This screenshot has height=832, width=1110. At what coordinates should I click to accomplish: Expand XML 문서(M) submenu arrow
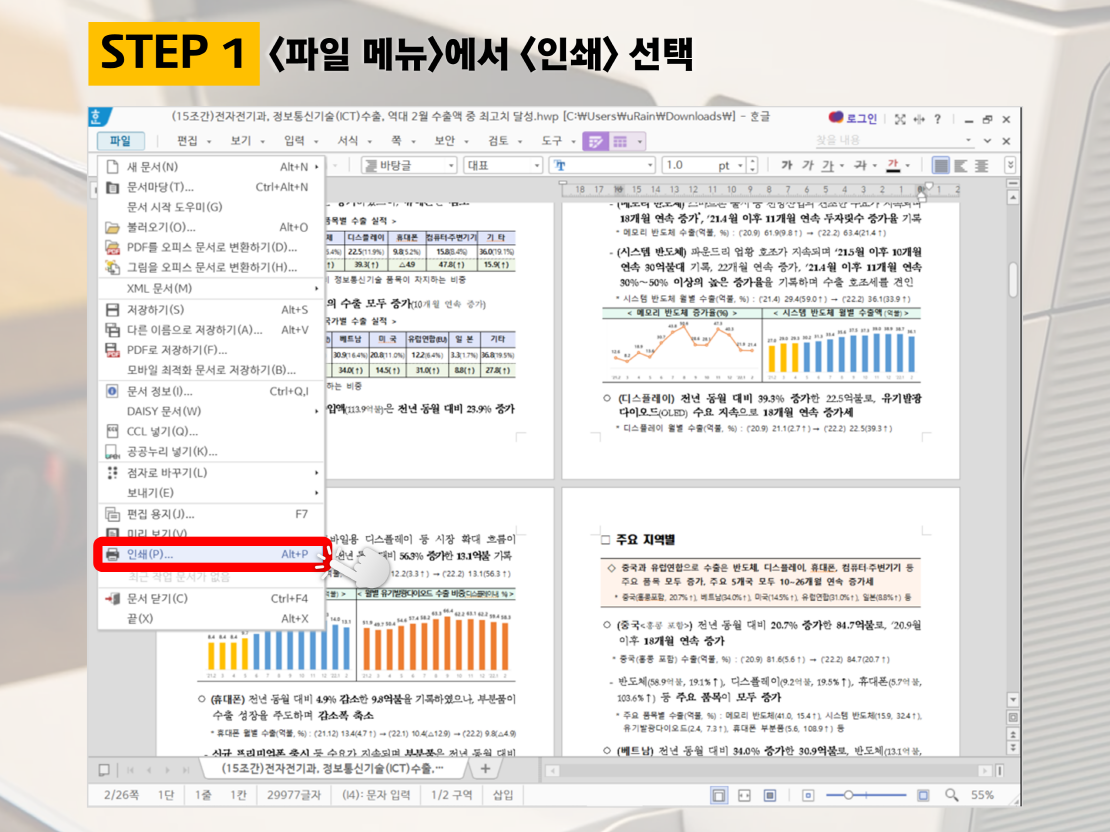point(316,288)
